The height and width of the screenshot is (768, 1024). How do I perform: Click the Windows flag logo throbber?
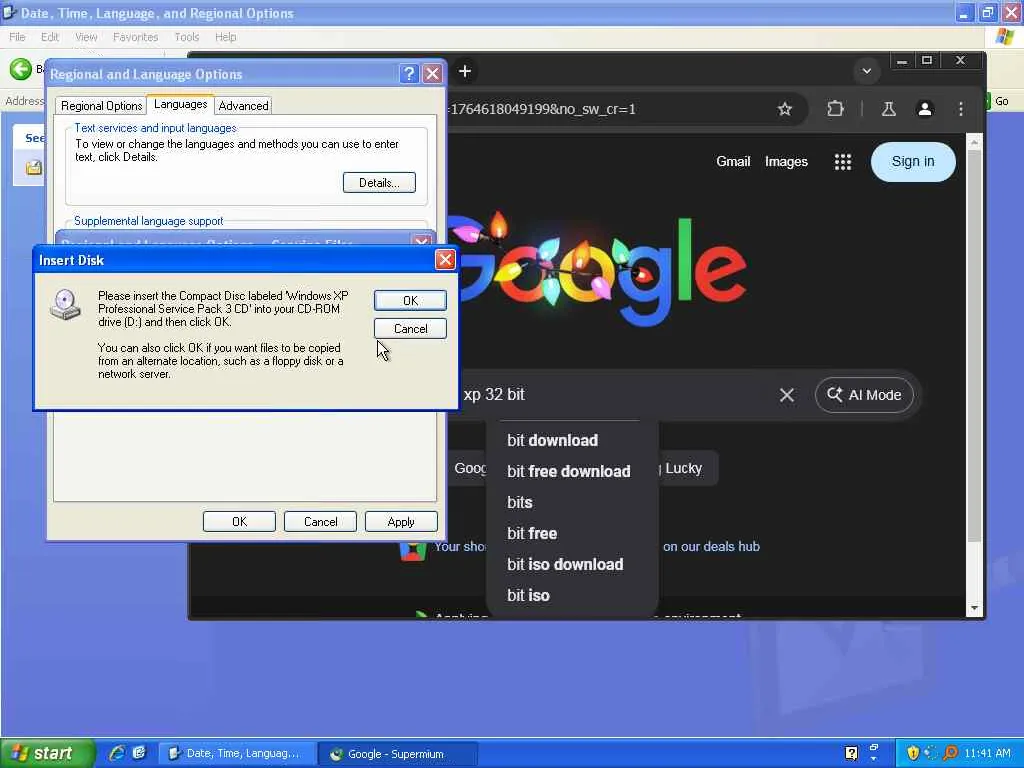(x=1005, y=37)
